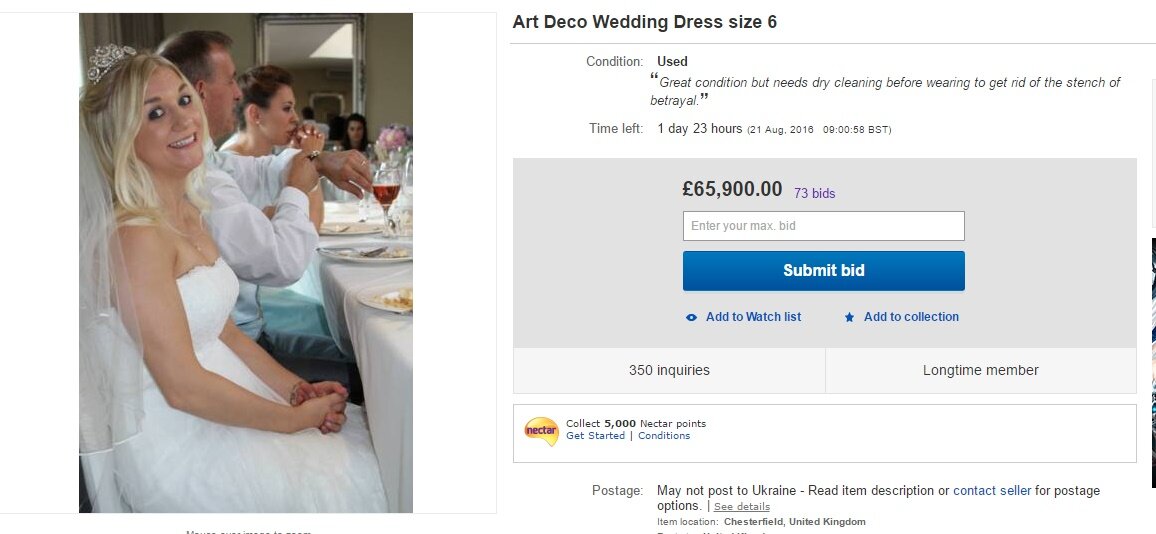Click the Add to collection text
The height and width of the screenshot is (534, 1156).
[x=911, y=317]
